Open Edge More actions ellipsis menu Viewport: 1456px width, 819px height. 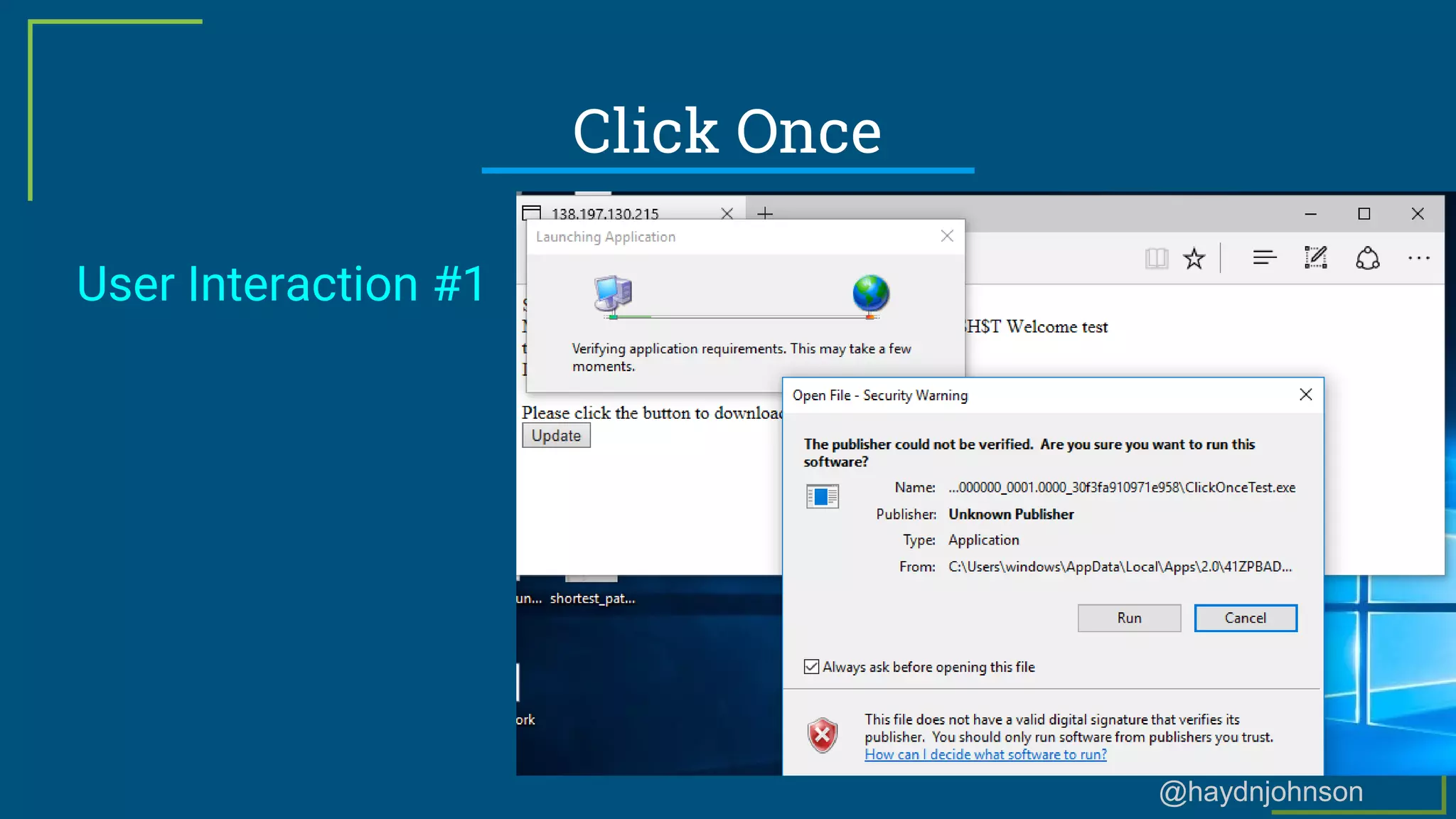coord(1419,258)
